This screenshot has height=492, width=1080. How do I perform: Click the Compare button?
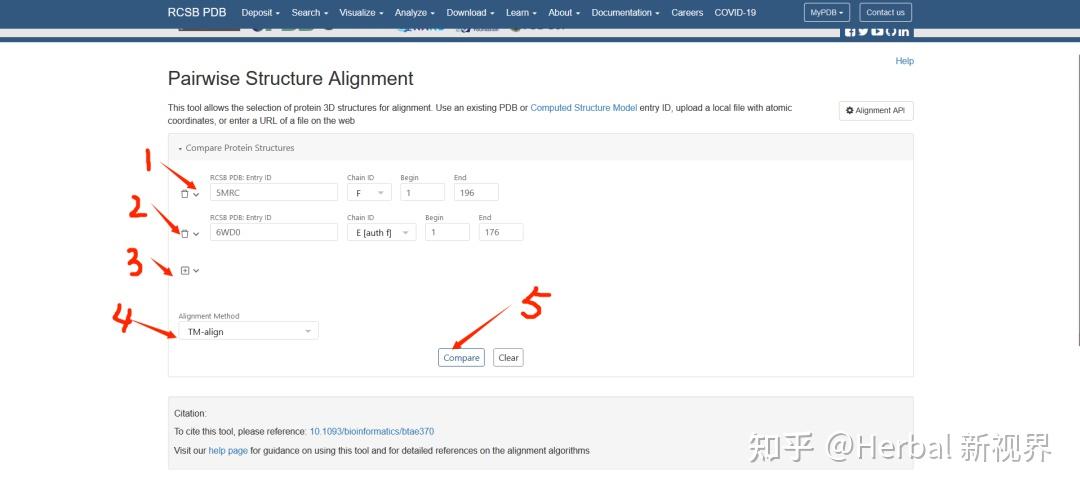461,358
